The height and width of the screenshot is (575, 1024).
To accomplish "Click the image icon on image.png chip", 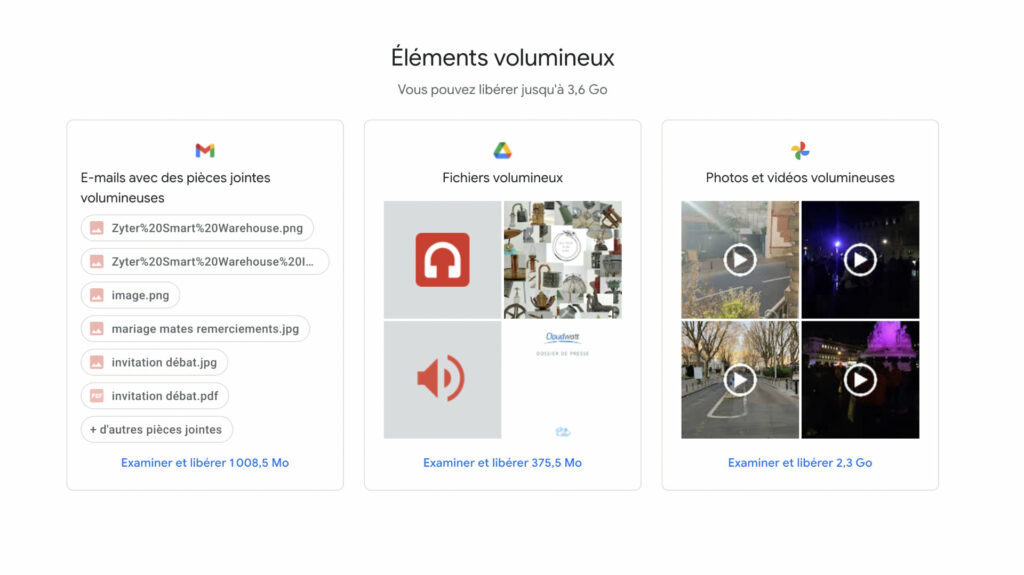I will (97, 295).
